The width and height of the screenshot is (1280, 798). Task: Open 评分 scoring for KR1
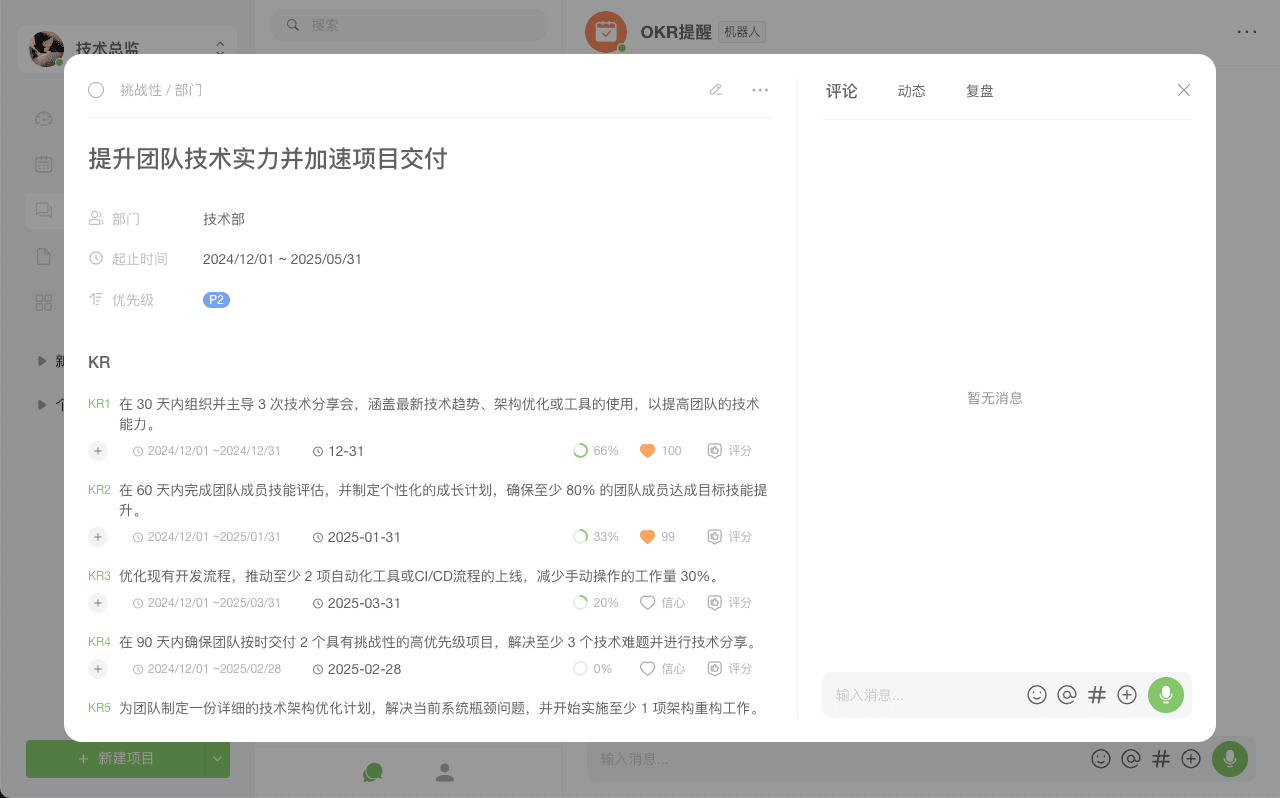coord(729,451)
